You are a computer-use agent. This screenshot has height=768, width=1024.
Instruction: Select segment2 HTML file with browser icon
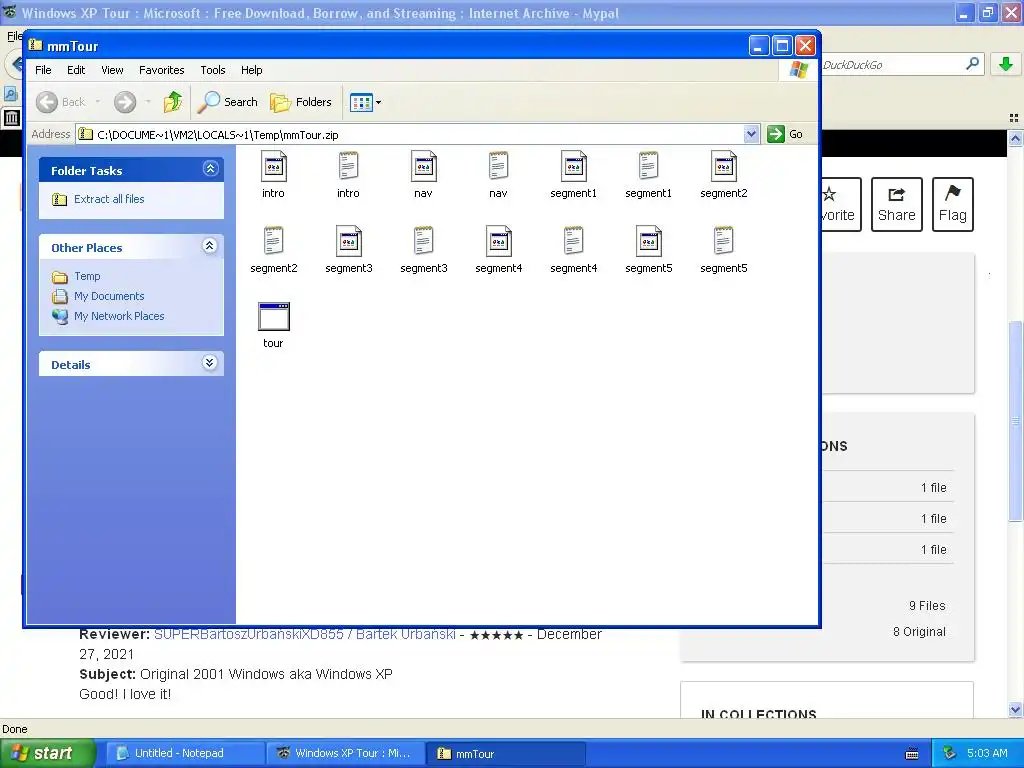tap(724, 167)
